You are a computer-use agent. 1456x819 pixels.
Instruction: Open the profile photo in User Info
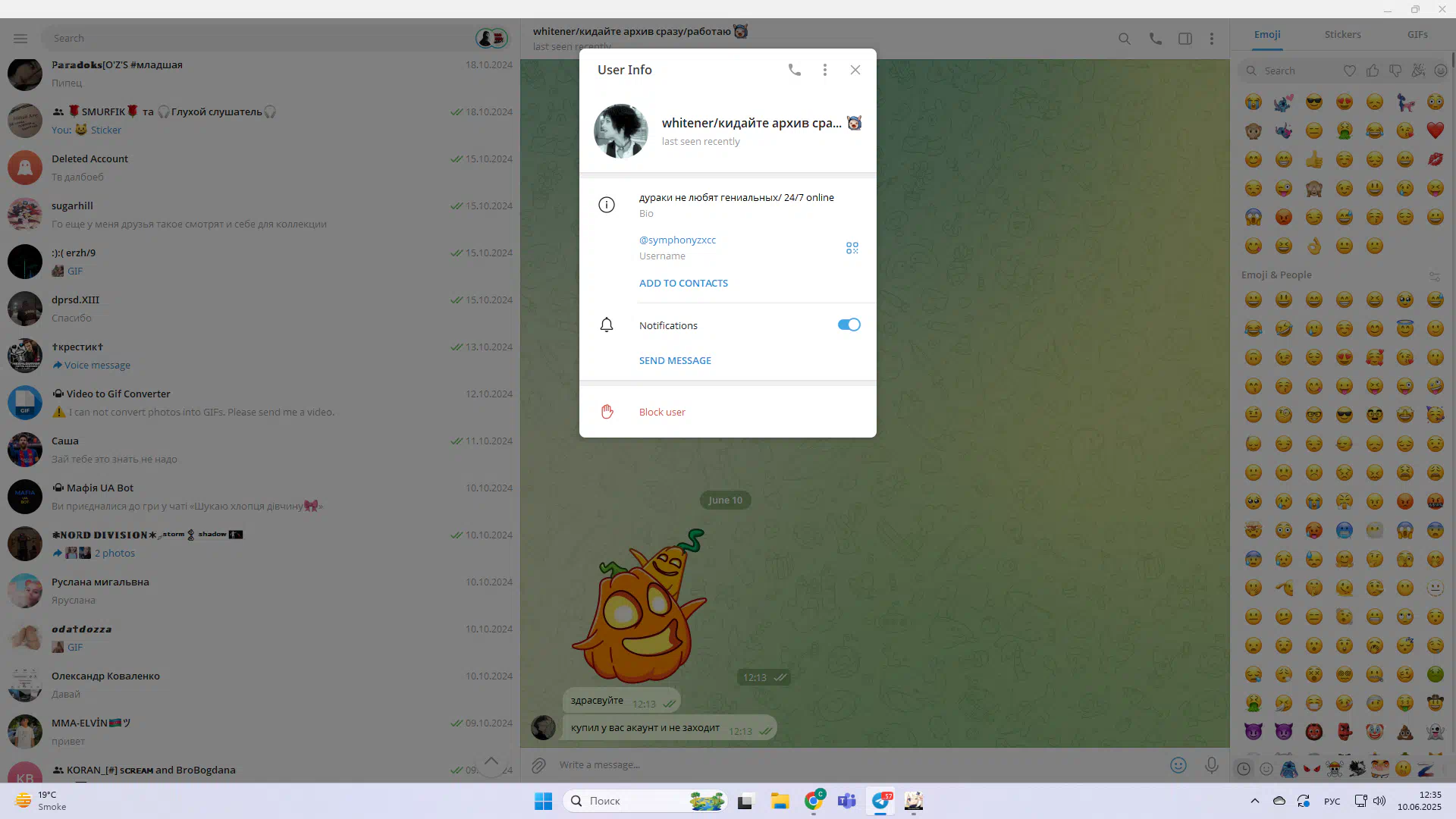point(621,131)
